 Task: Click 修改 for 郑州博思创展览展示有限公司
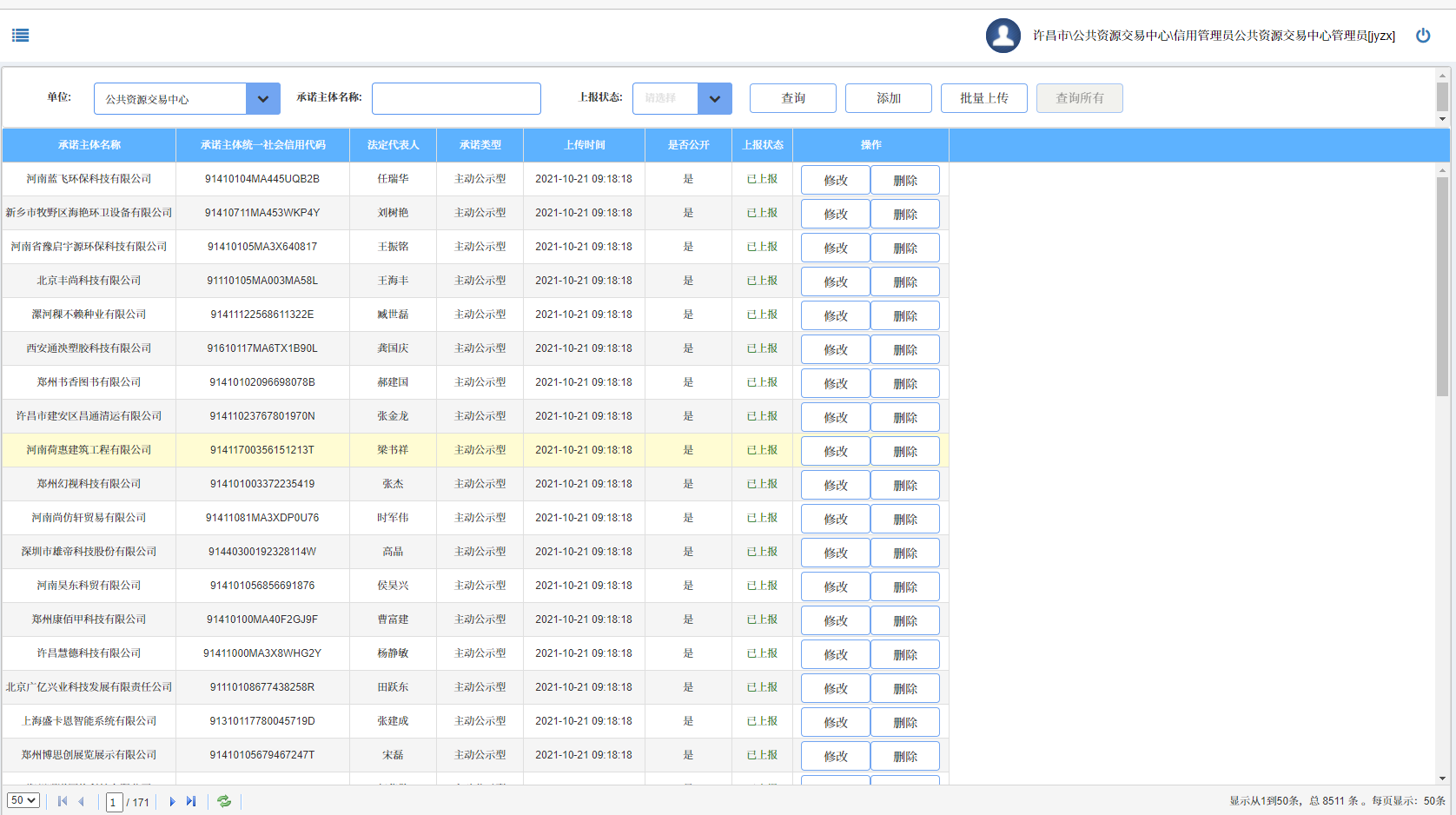(x=836, y=756)
